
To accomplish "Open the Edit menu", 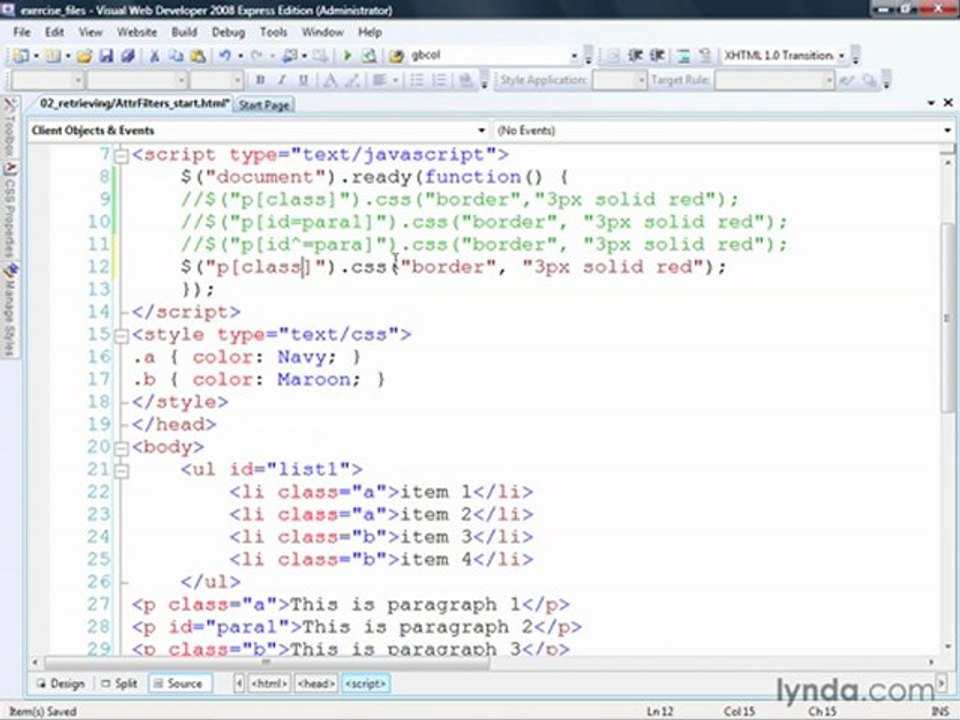I will [54, 32].
